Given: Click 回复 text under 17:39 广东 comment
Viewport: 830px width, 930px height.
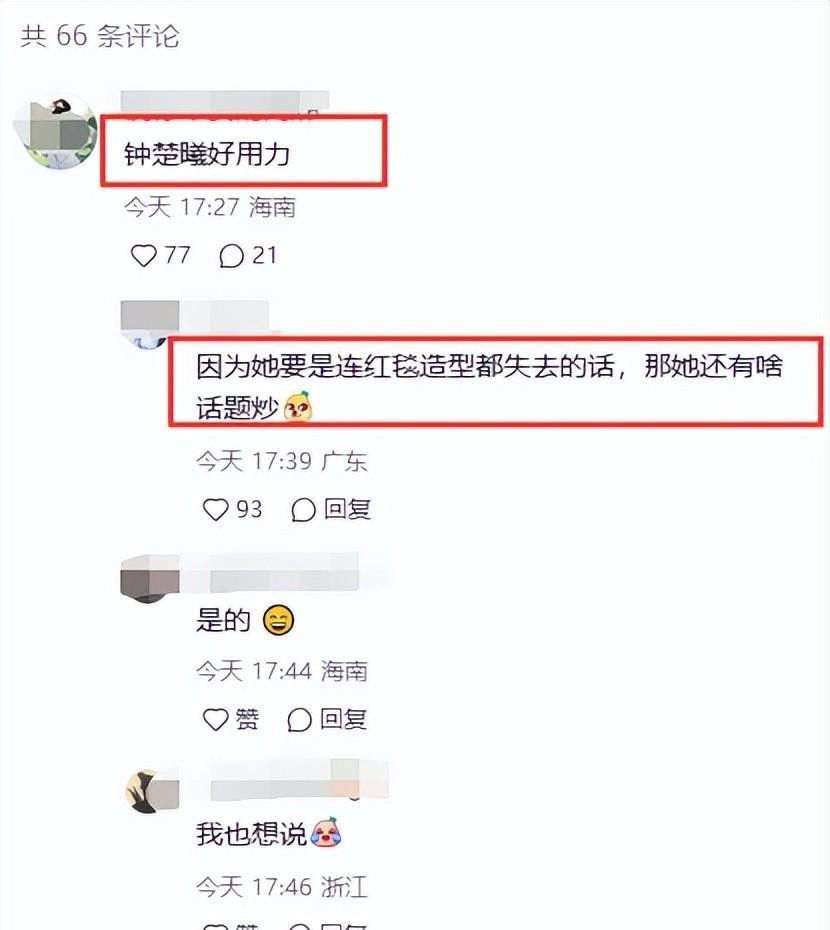Looking at the screenshot, I should 347,509.
